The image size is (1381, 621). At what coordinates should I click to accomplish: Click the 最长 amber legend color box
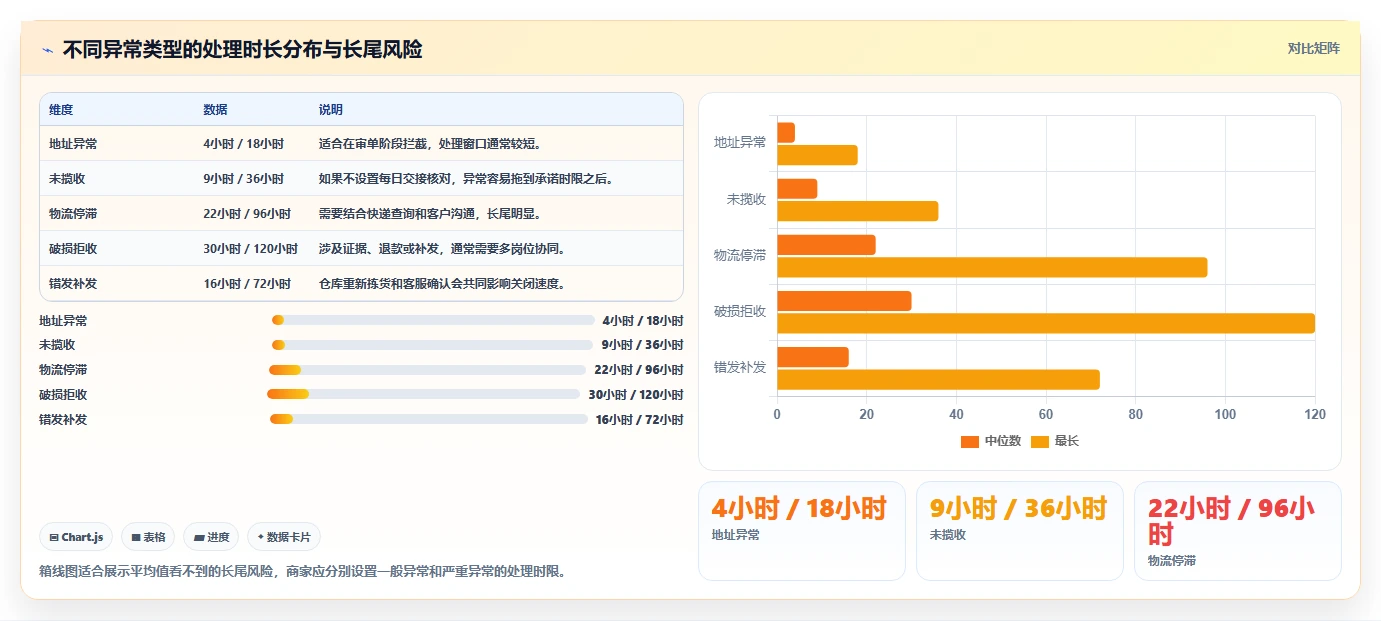[1039, 442]
